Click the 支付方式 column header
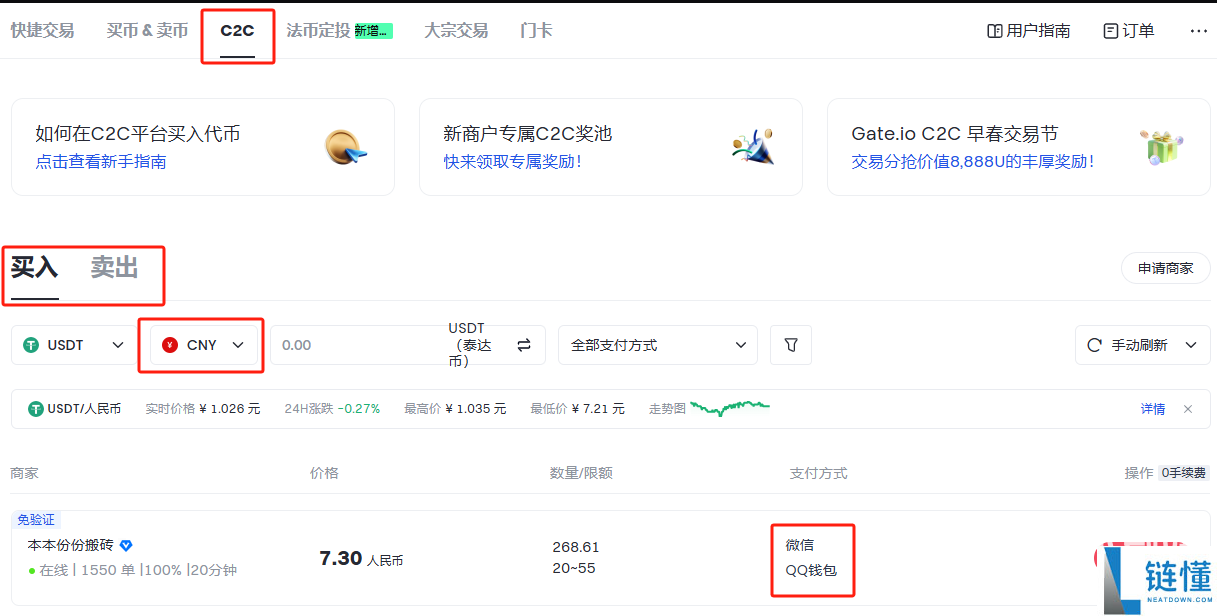Screen dimensions: 1217x616 (818, 473)
